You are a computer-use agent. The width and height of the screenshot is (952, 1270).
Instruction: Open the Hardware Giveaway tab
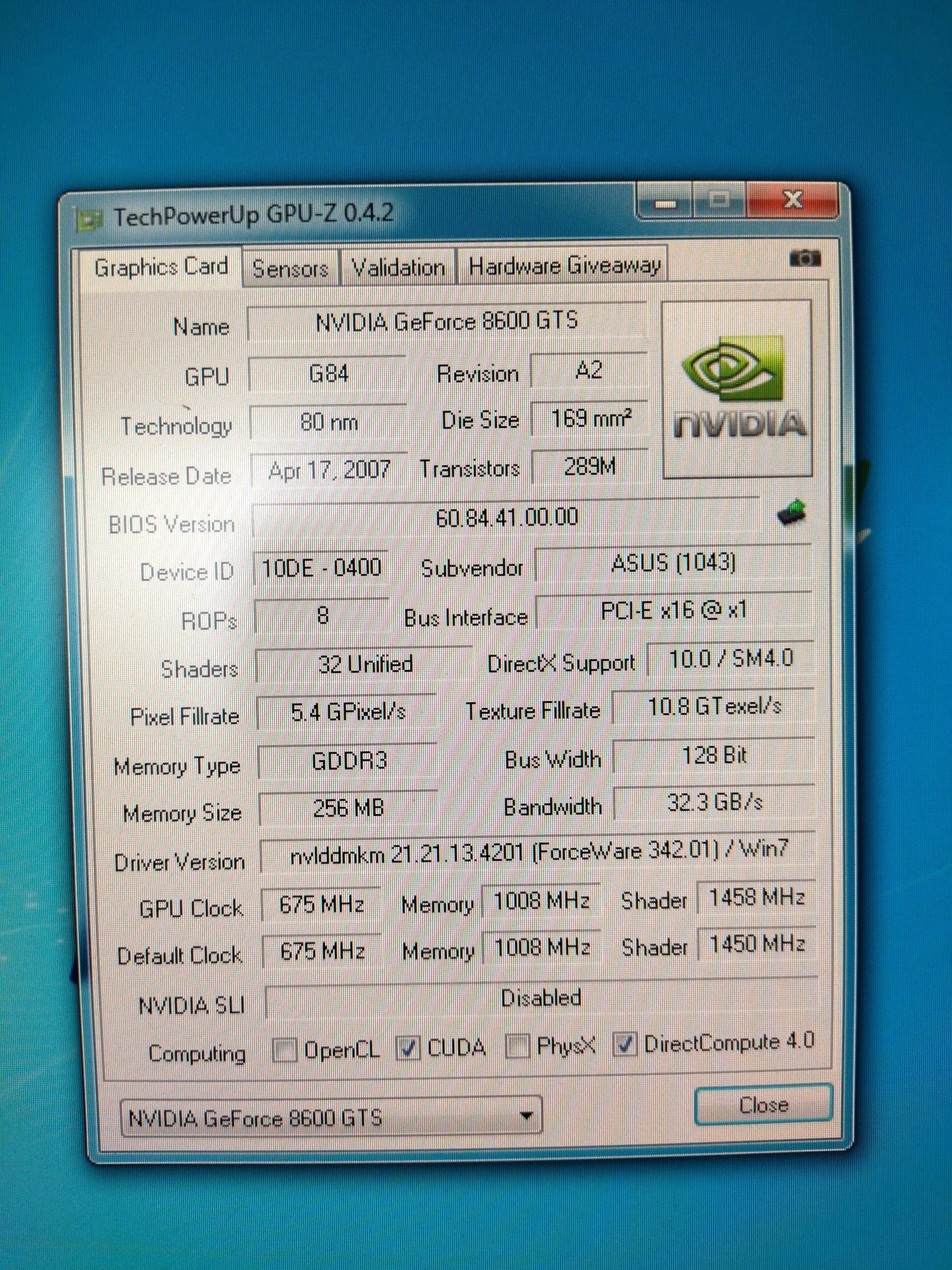pos(564,265)
